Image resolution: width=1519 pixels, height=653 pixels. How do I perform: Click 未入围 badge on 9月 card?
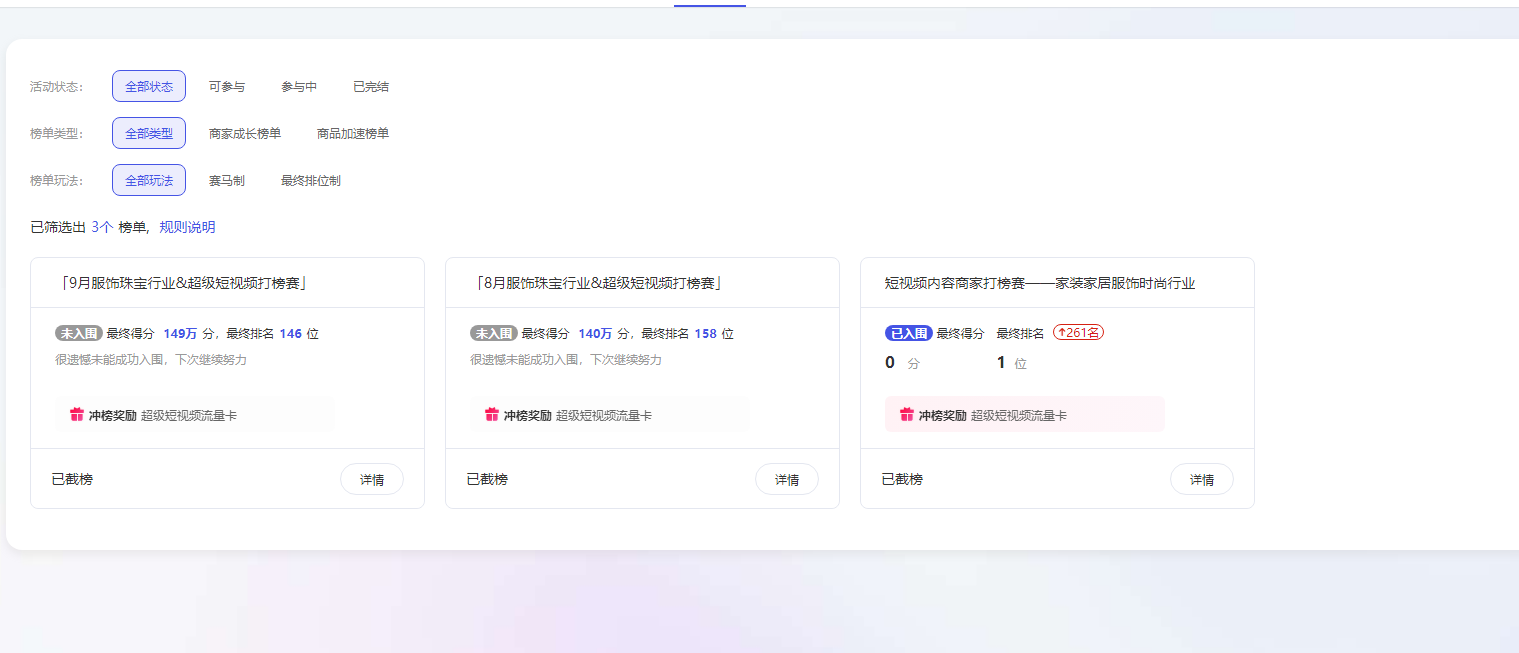tap(79, 334)
